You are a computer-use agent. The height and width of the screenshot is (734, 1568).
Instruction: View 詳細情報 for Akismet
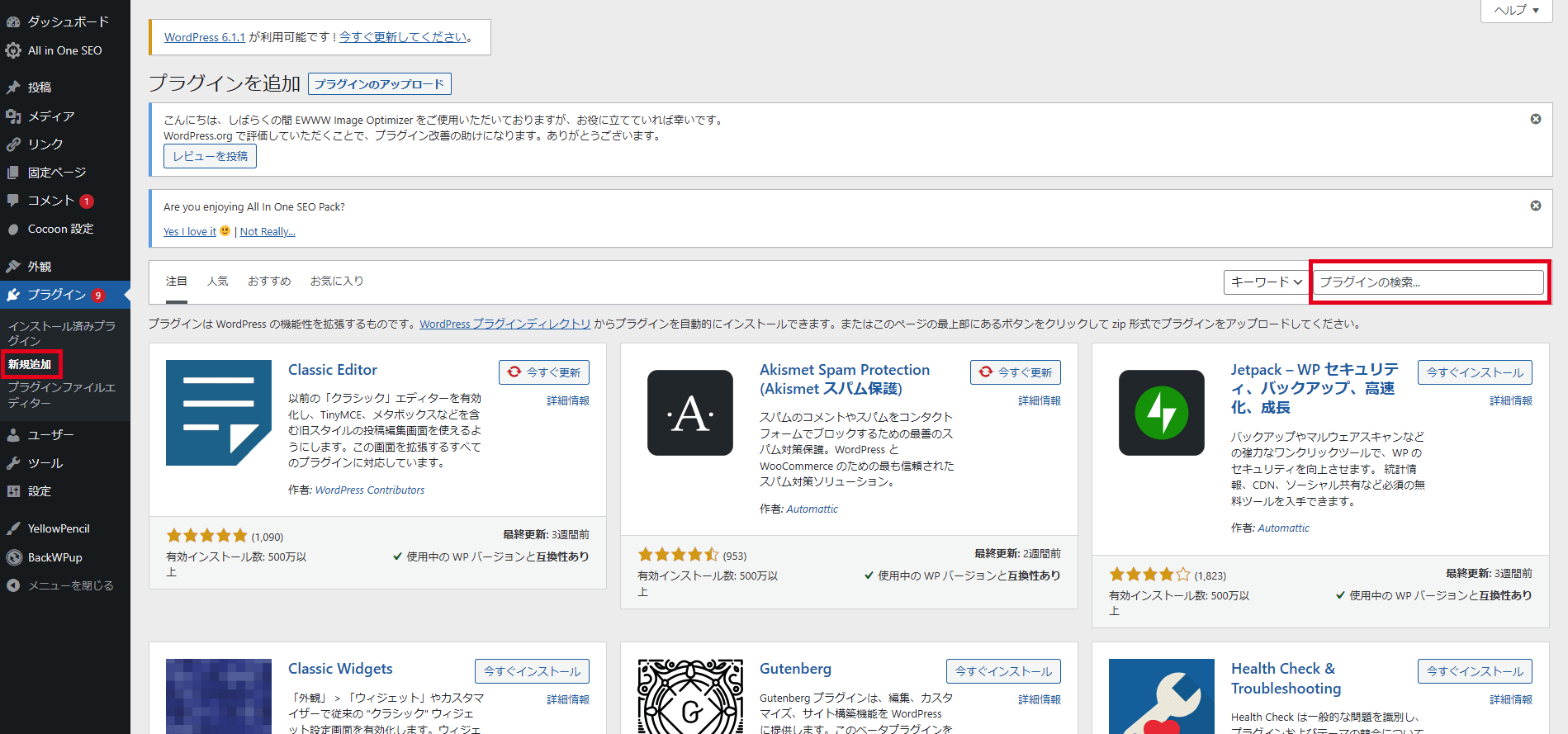point(1040,400)
